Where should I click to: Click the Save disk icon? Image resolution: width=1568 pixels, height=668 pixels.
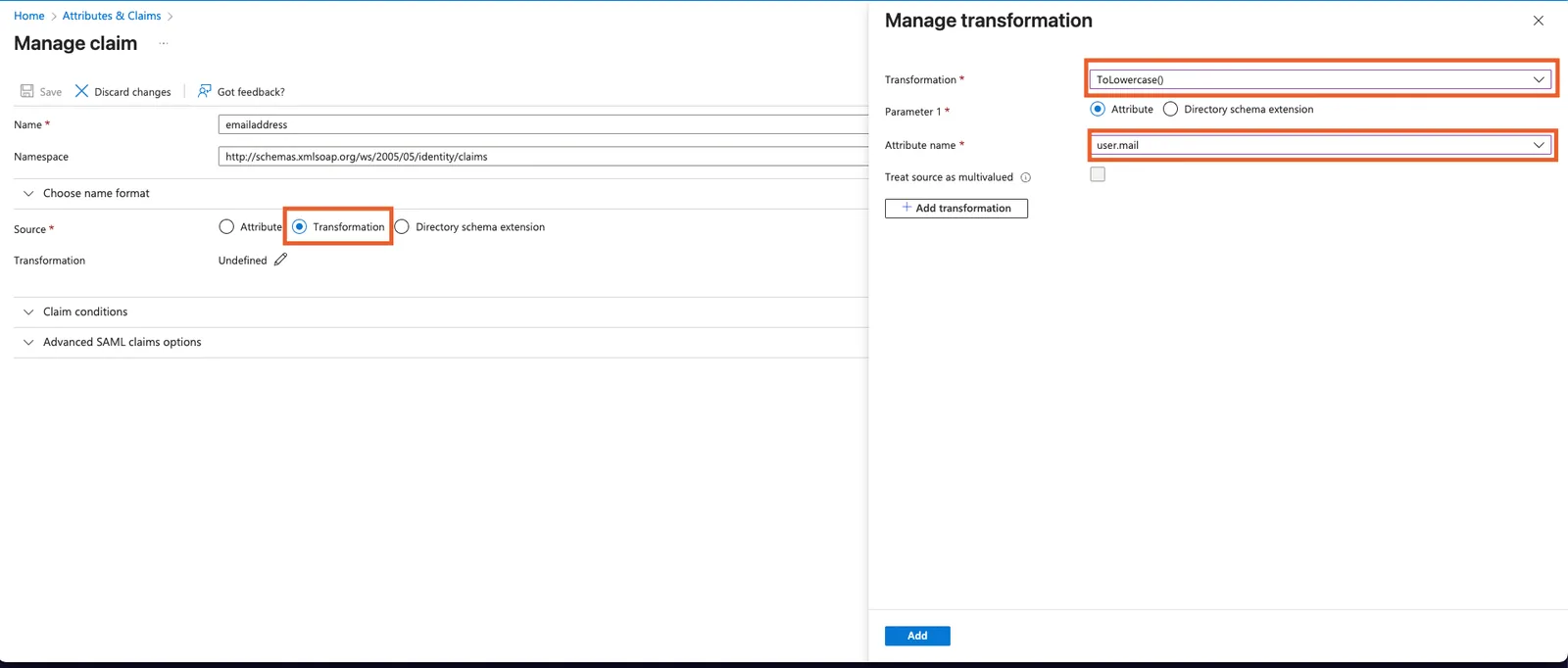pyautogui.click(x=27, y=91)
